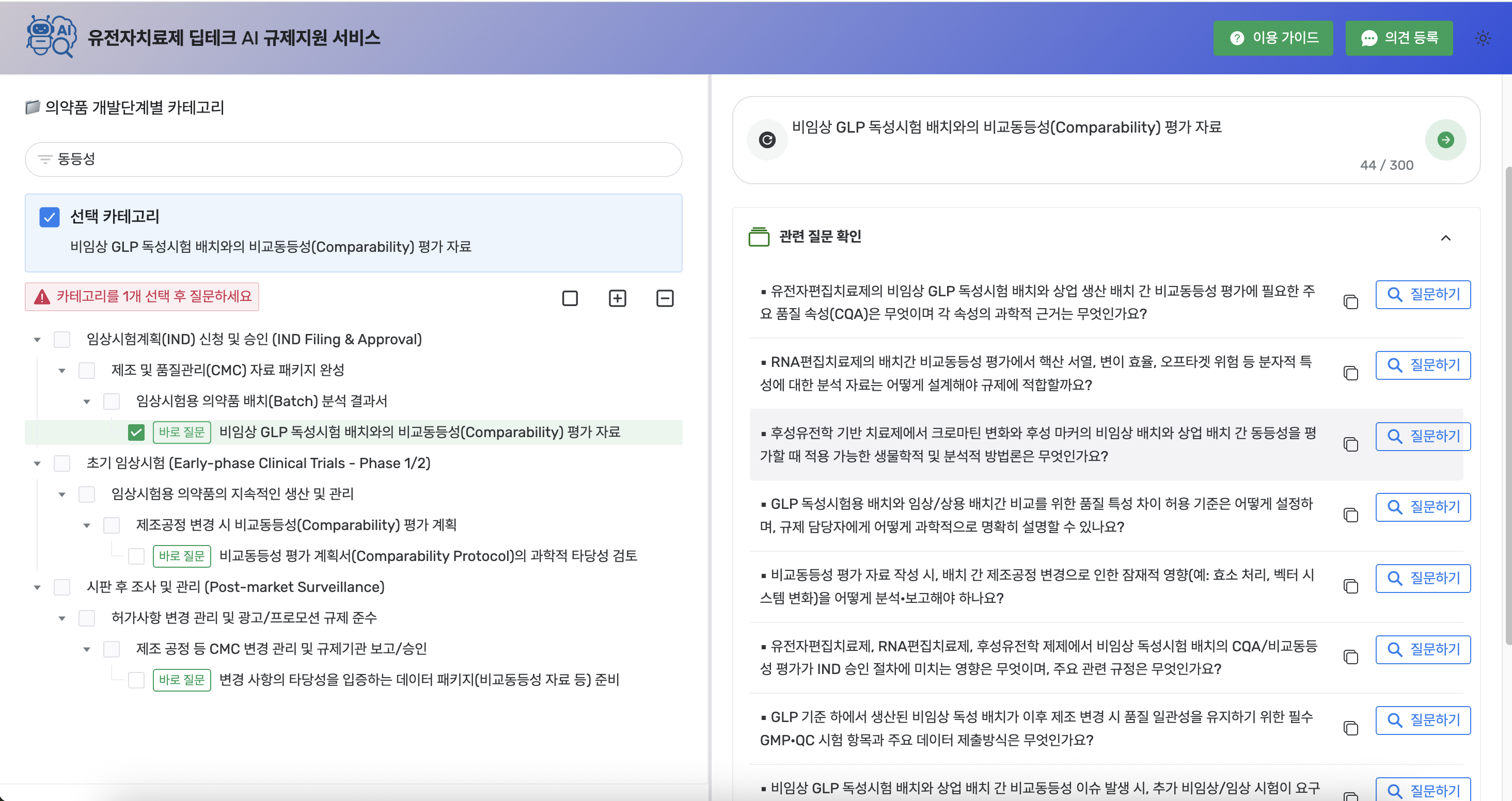This screenshot has height=801, width=1512.
Task: Collapse the 관련 질문 확인 panel chevron
Action: tap(1445, 237)
